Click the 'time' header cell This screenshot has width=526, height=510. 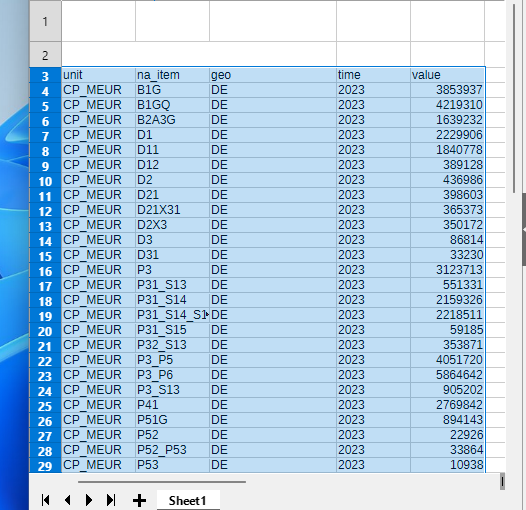pos(373,75)
